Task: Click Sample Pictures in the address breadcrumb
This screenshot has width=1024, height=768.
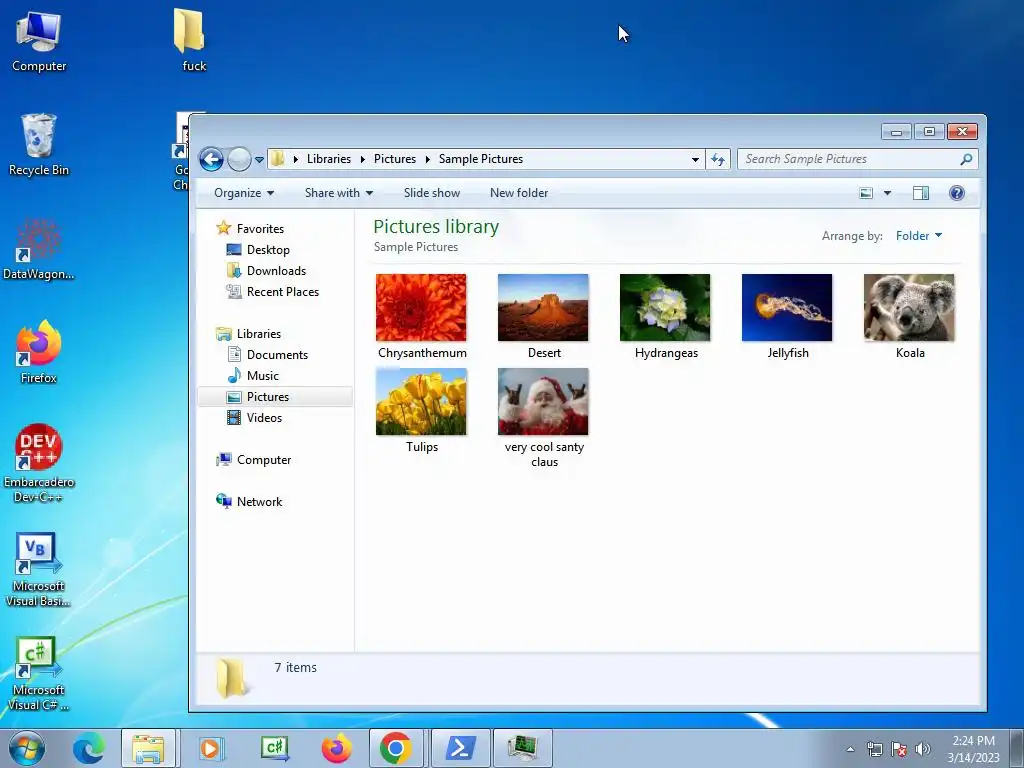Action: tap(481, 159)
